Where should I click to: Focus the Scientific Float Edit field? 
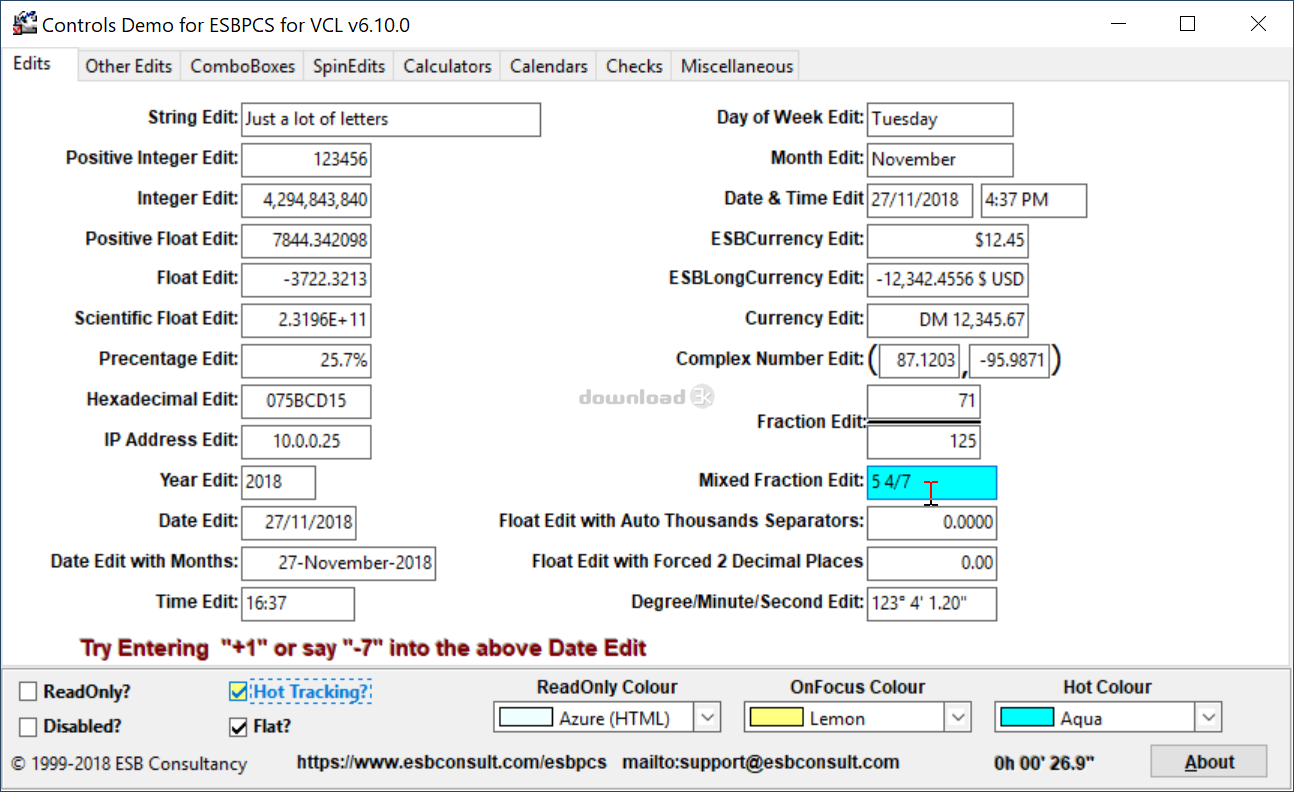[x=306, y=321]
